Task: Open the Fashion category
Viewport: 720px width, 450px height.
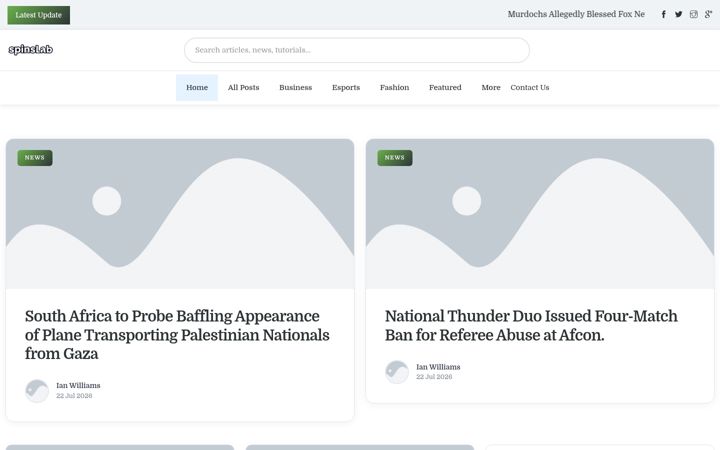Action: [394, 88]
